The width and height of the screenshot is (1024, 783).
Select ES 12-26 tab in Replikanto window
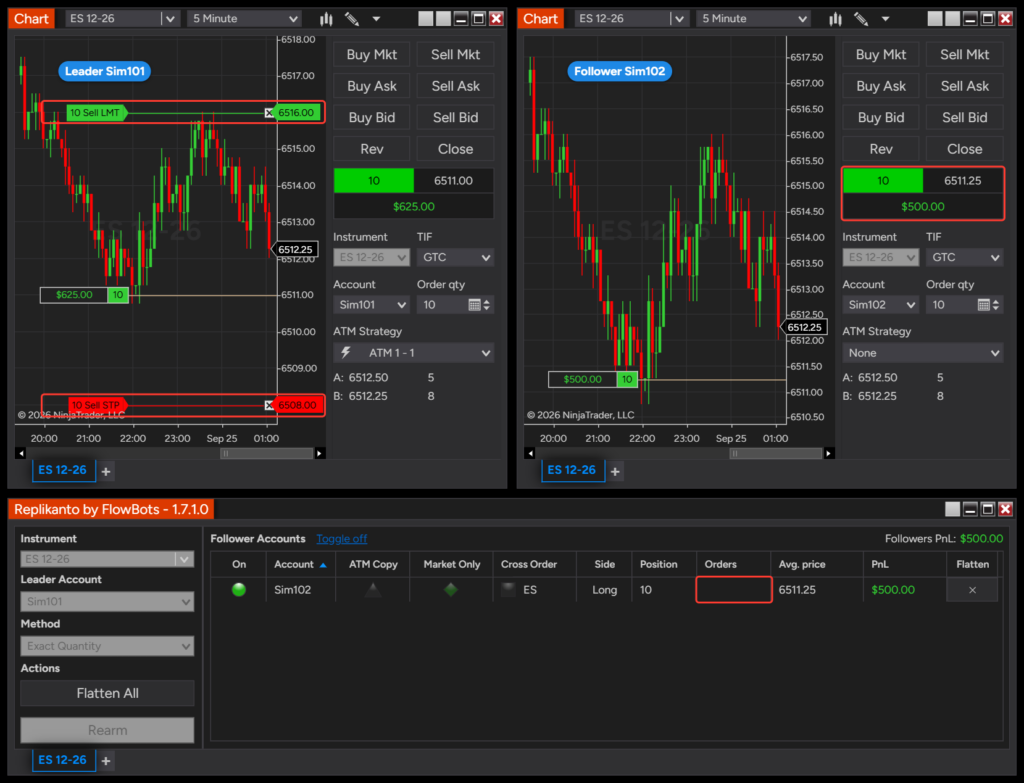pyautogui.click(x=63, y=760)
